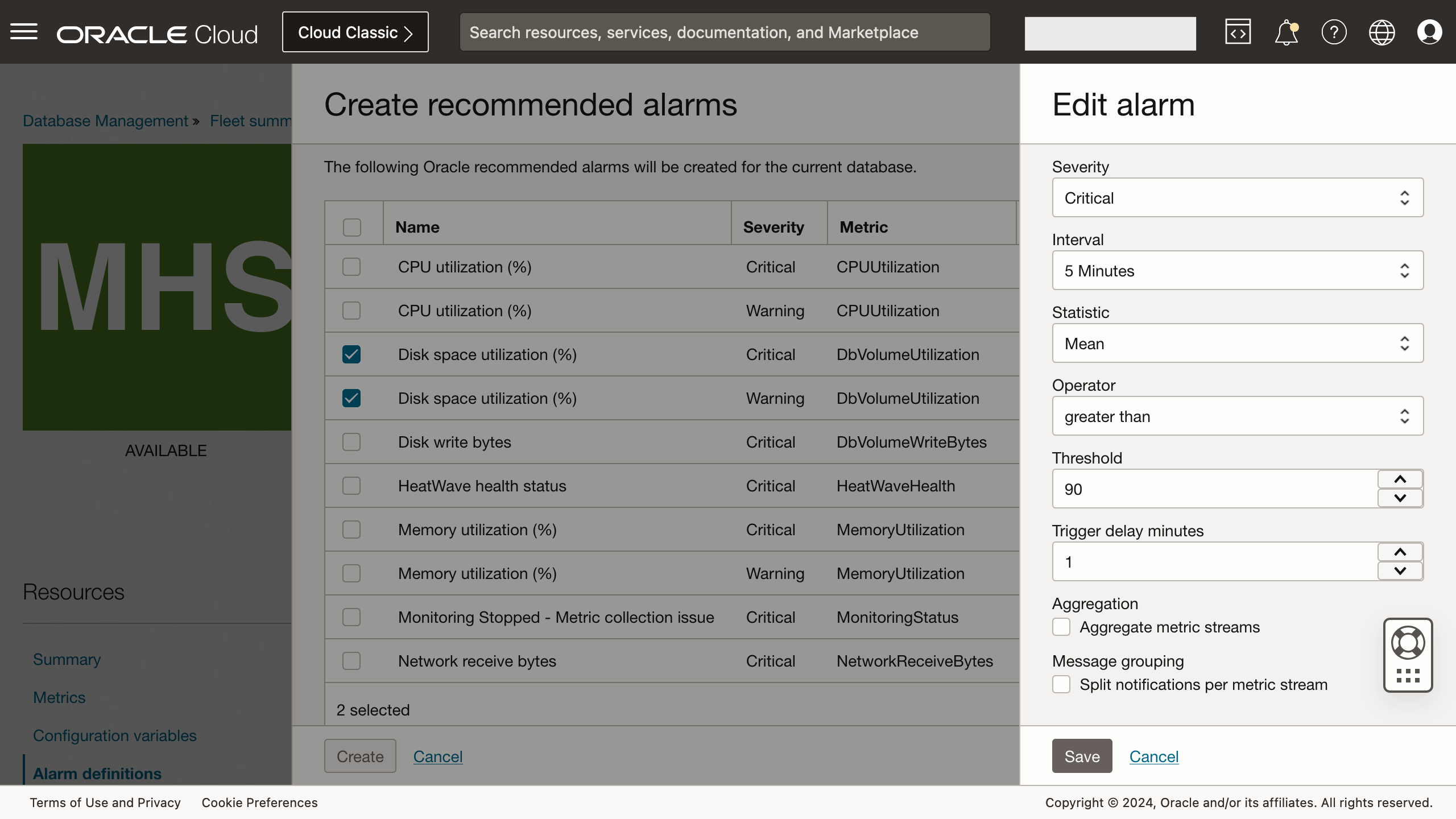Viewport: 1456px width, 819px height.
Task: Save the edited alarm
Action: (1081, 756)
